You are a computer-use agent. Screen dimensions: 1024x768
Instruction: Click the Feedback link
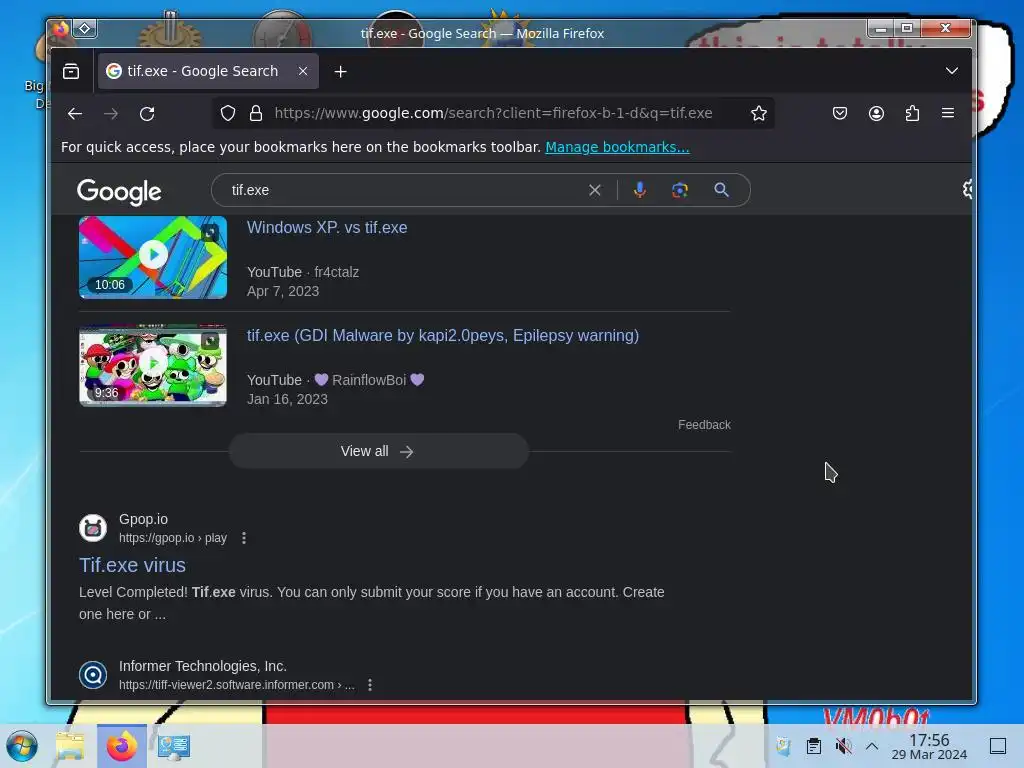(704, 424)
